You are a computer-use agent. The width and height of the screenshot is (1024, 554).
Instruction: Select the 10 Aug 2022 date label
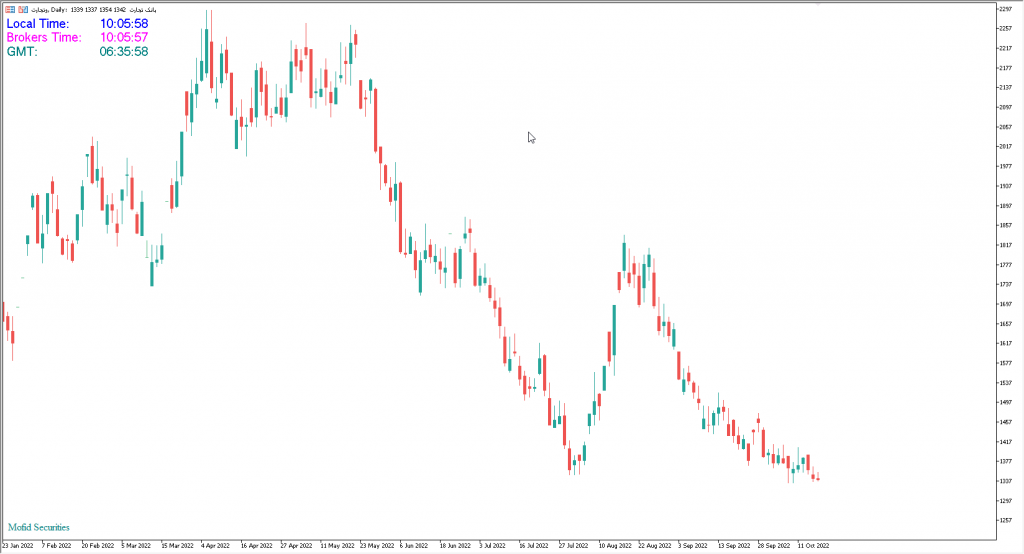615,546
